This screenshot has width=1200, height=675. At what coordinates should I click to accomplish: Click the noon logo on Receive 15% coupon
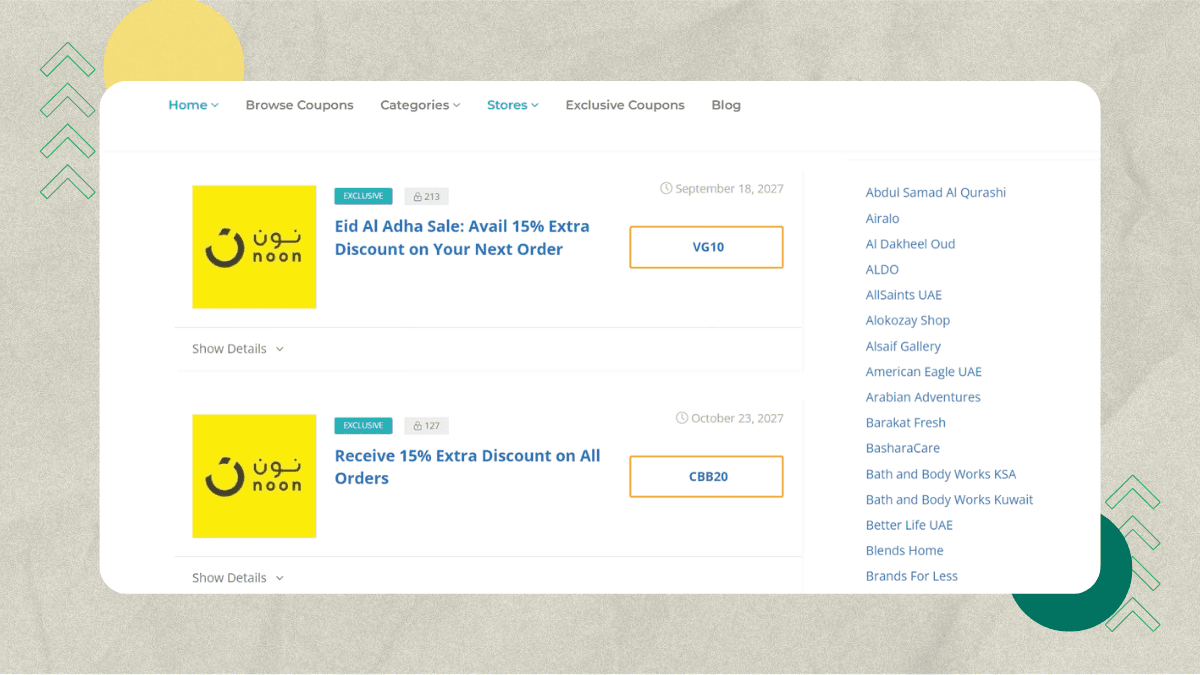click(x=254, y=476)
